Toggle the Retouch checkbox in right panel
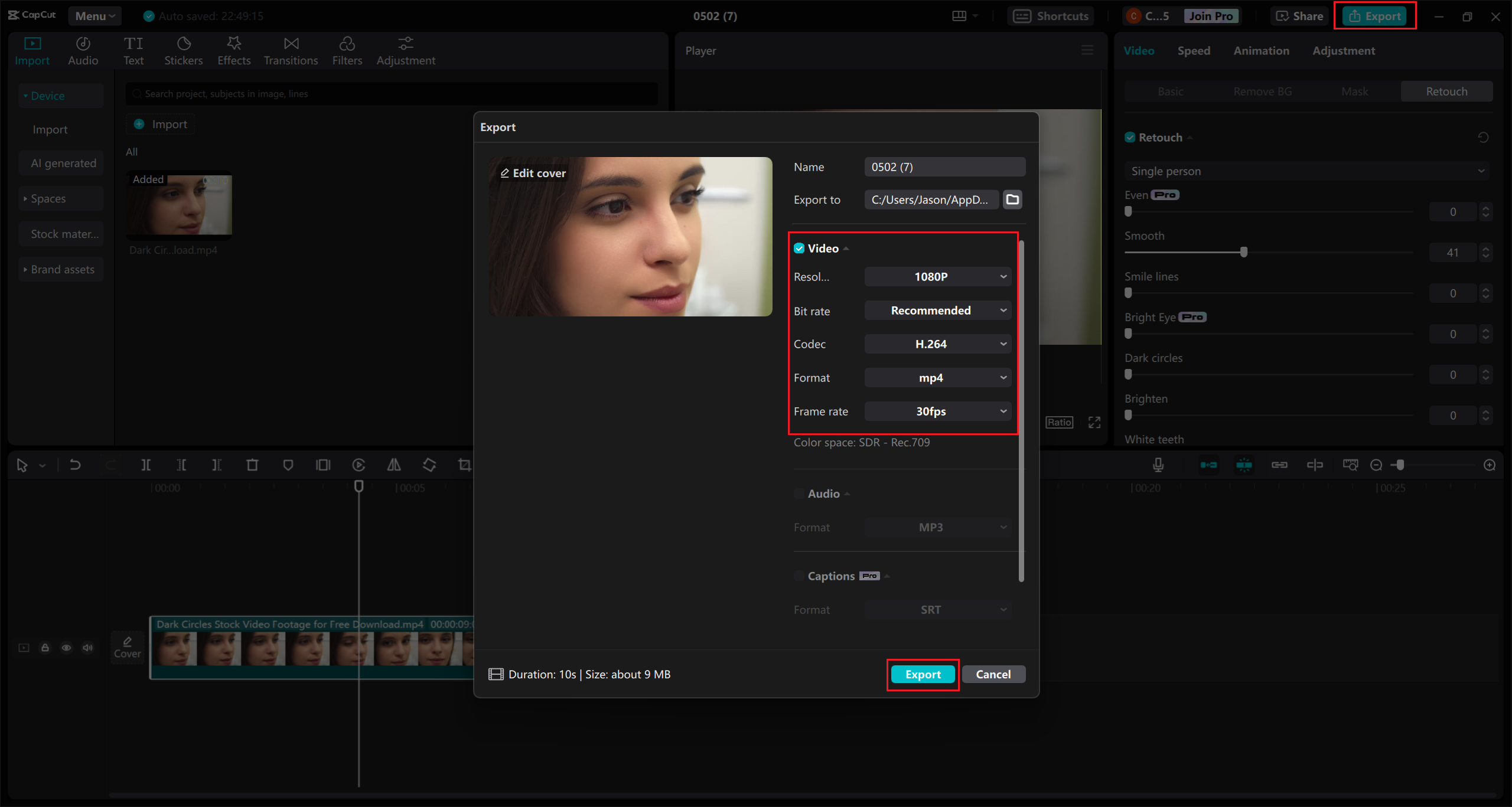Screen dimensions: 1512x807 1130,138
